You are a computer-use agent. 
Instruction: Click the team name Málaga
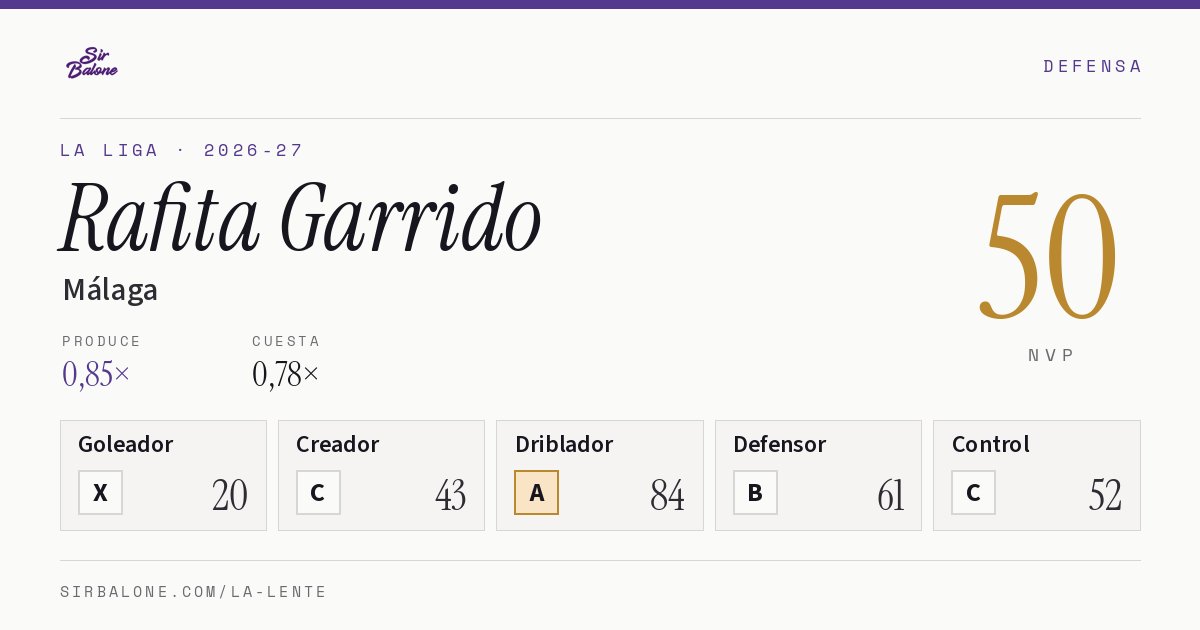[110, 290]
